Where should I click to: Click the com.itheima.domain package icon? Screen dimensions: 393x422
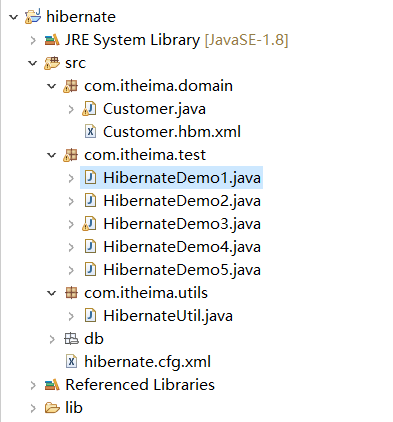pos(71,86)
